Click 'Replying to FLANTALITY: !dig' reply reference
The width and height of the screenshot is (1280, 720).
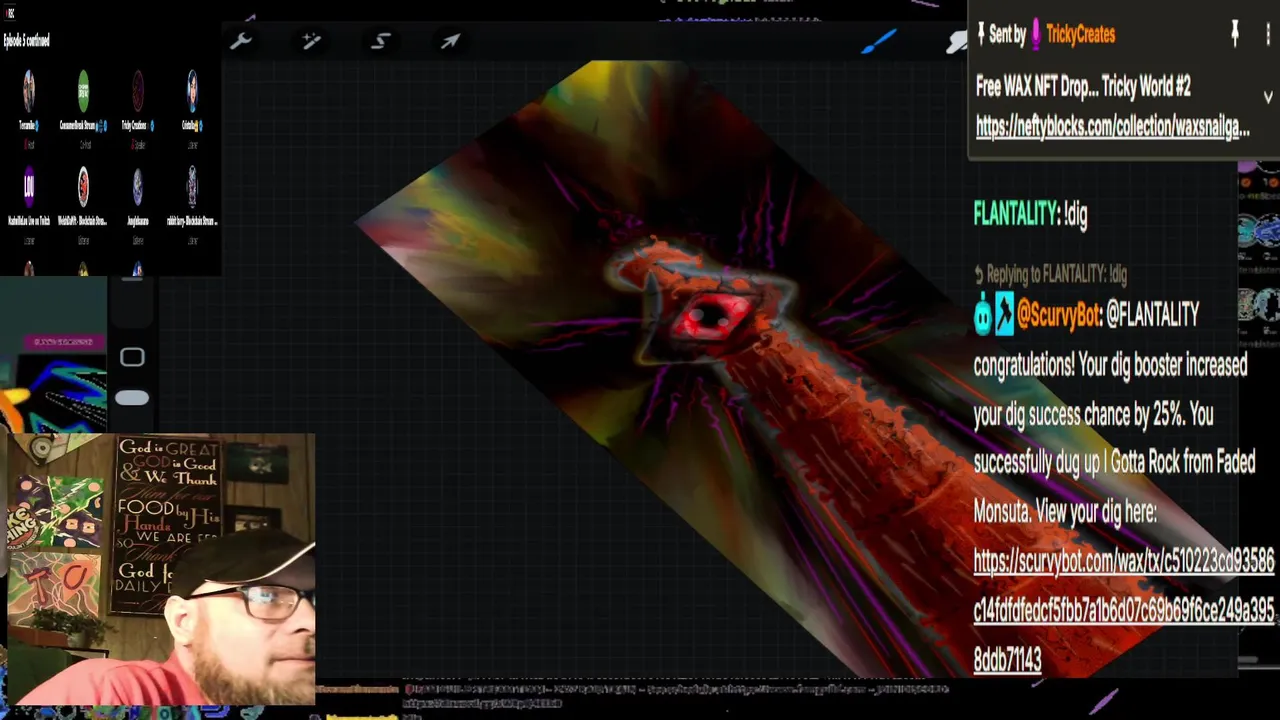click(1050, 274)
